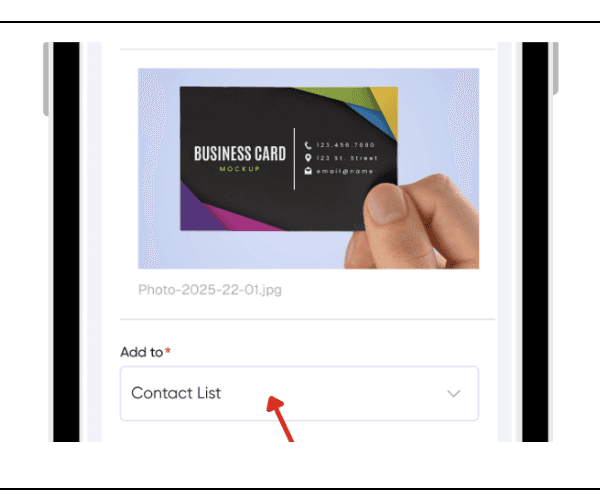Click the 123.456.7890 phone number
Viewport: 600px width, 504px height.
click(346, 145)
